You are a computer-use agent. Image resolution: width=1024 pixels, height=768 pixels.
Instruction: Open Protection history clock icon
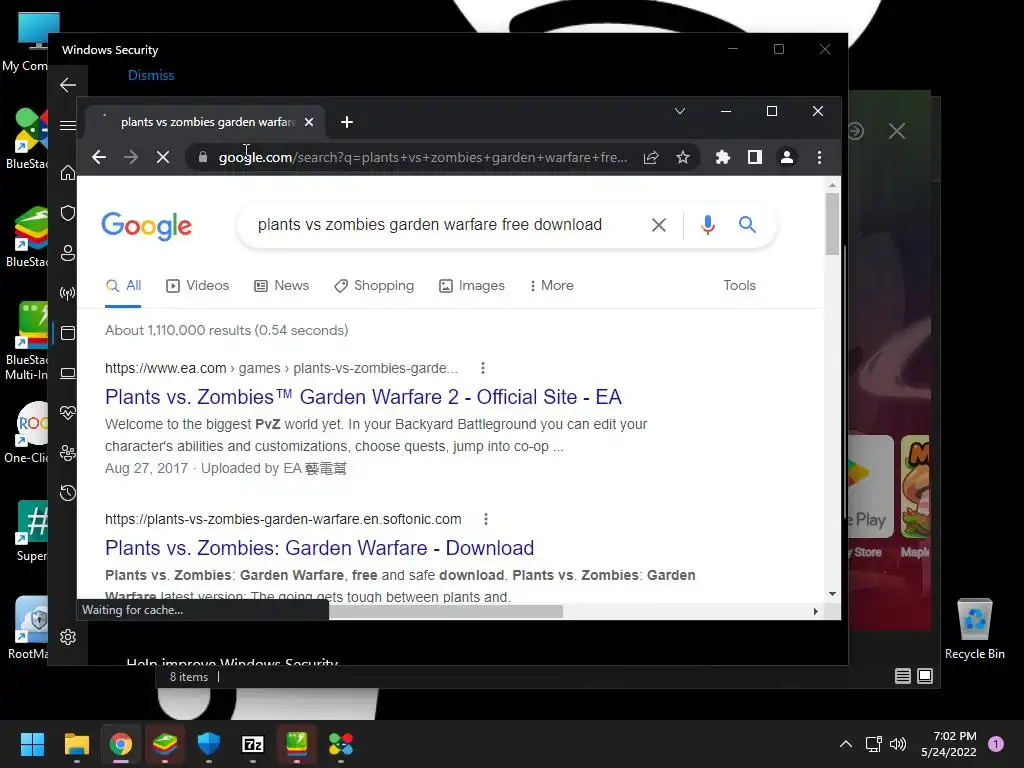tap(68, 493)
